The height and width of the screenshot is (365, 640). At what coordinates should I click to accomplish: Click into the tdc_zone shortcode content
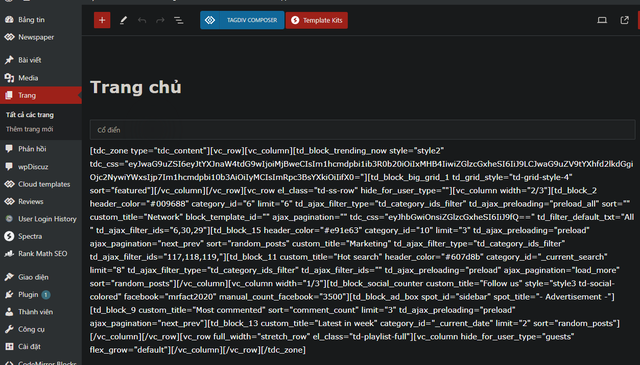click(x=362, y=250)
